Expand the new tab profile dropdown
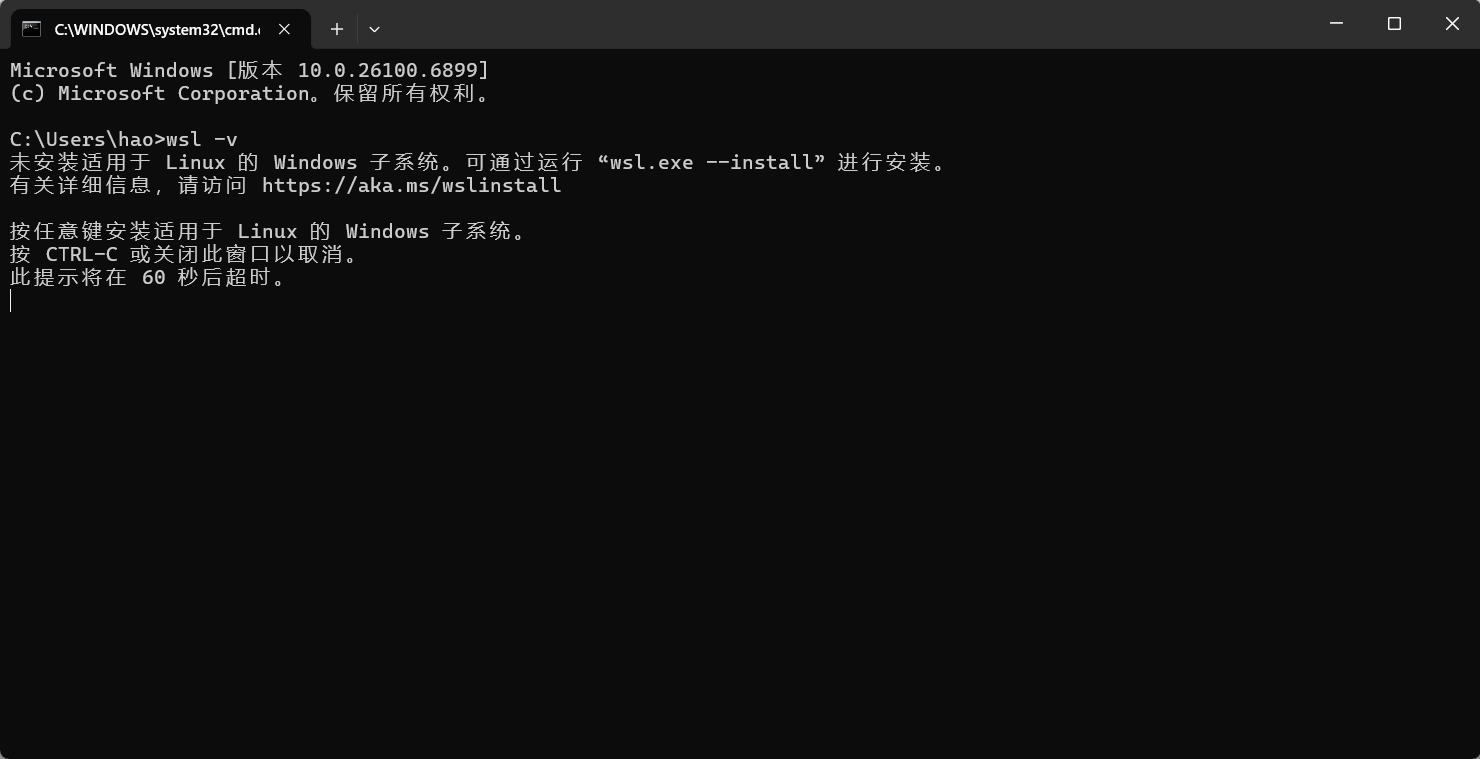Image resolution: width=1480 pixels, height=759 pixels. point(374,29)
